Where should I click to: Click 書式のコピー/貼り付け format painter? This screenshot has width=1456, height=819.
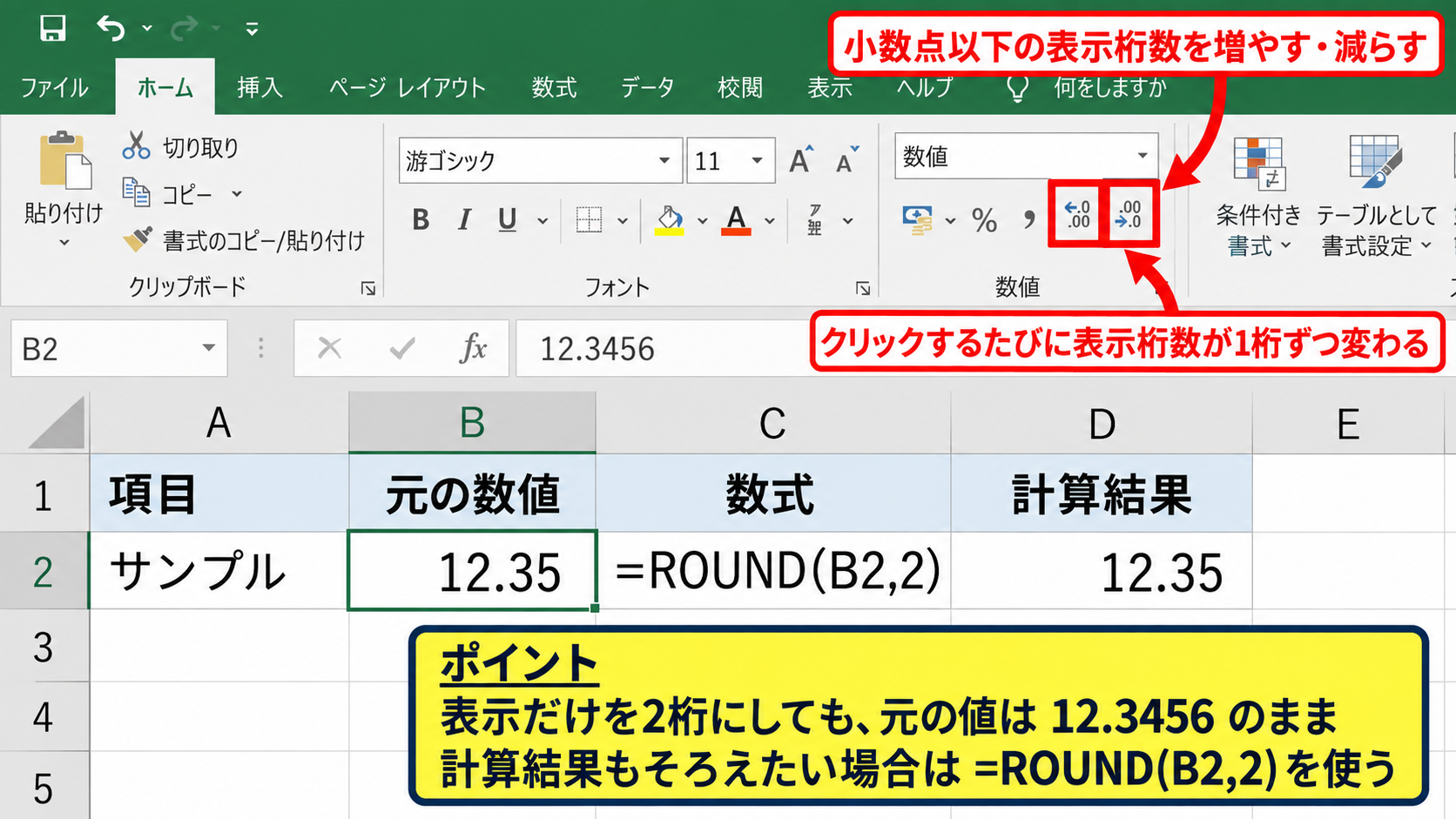[243, 240]
